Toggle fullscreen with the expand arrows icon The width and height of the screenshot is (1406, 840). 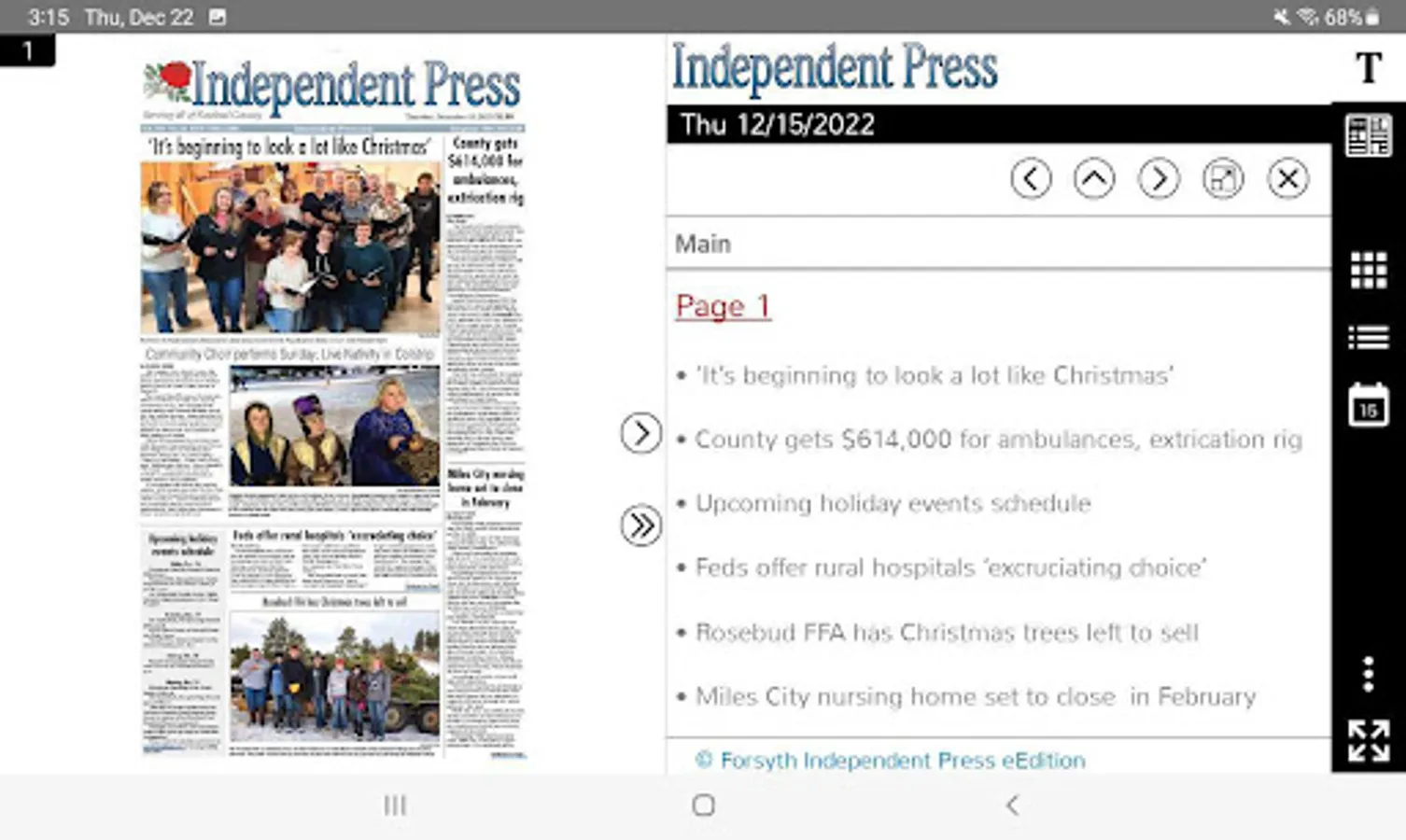pos(1368,741)
